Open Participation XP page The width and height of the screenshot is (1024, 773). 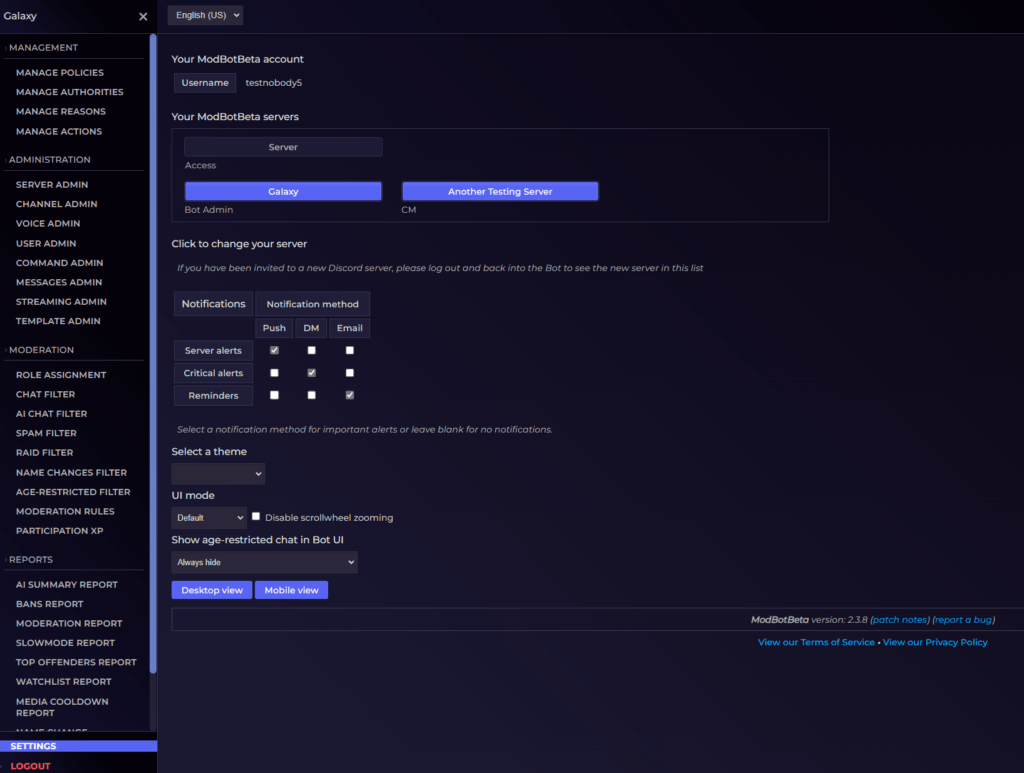coord(59,531)
